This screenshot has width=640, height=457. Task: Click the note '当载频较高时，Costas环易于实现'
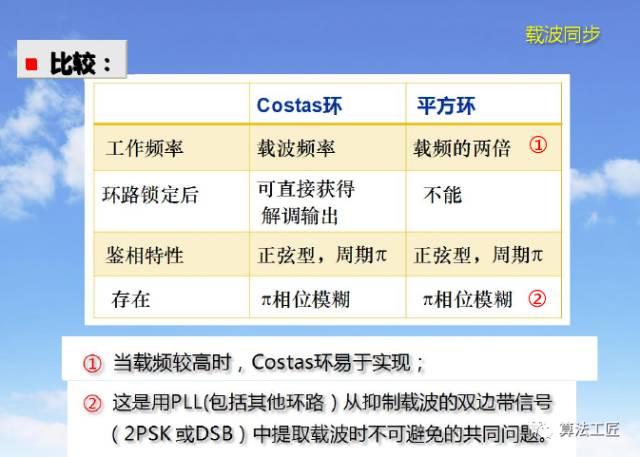pos(269,362)
